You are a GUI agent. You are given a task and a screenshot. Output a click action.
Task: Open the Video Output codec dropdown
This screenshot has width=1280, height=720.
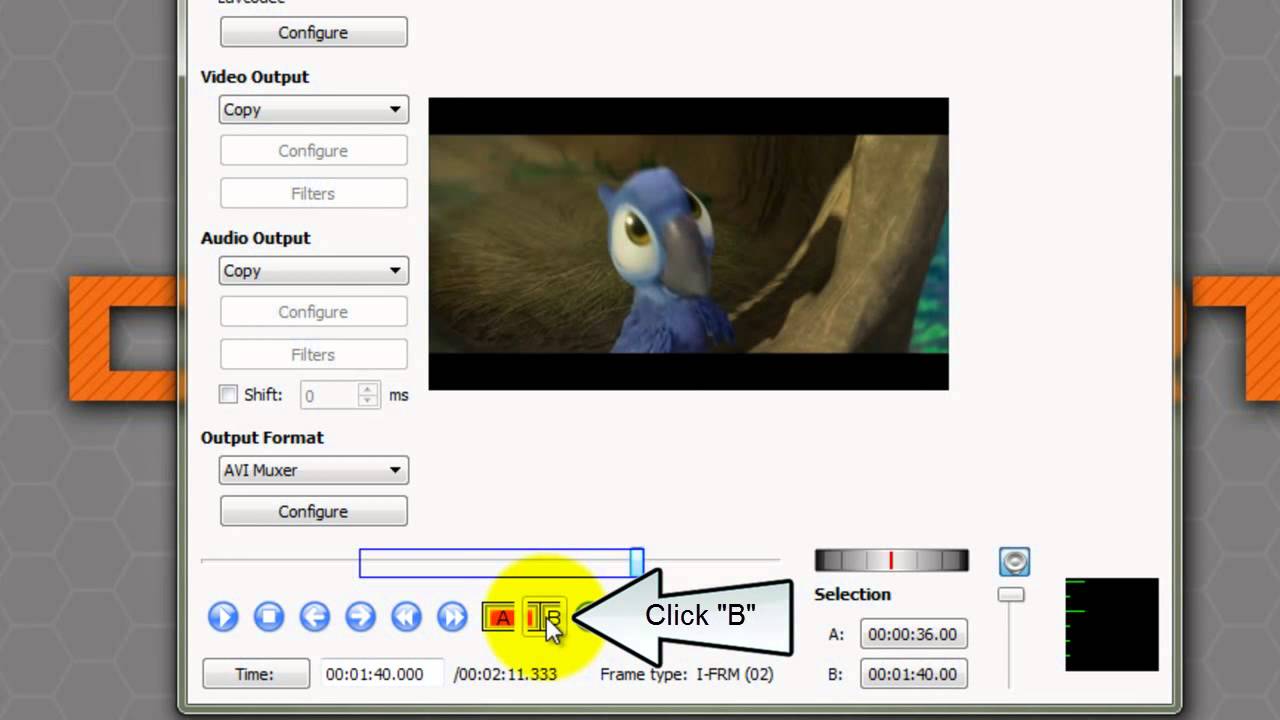pyautogui.click(x=314, y=110)
